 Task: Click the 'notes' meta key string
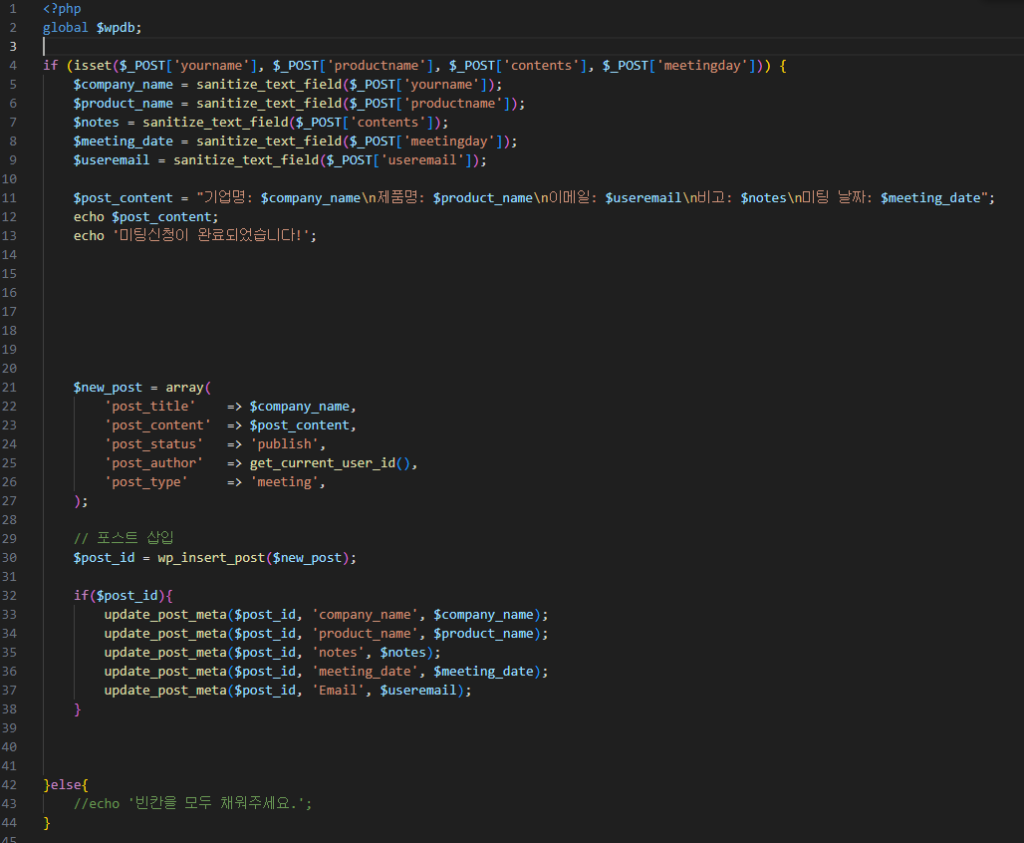[341, 652]
